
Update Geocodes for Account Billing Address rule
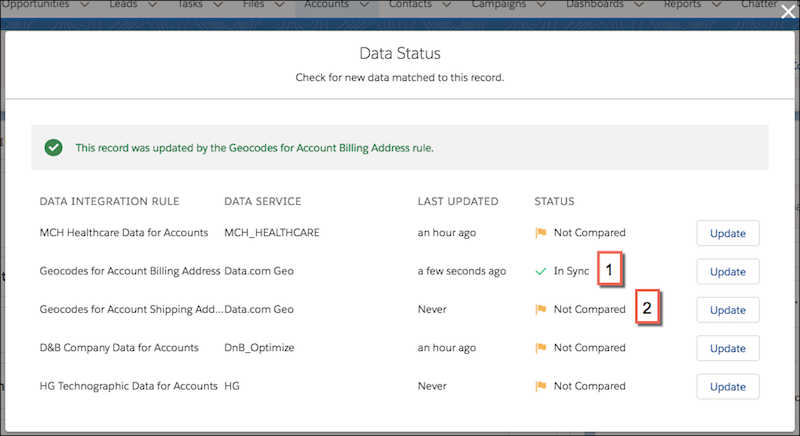pyautogui.click(x=728, y=271)
